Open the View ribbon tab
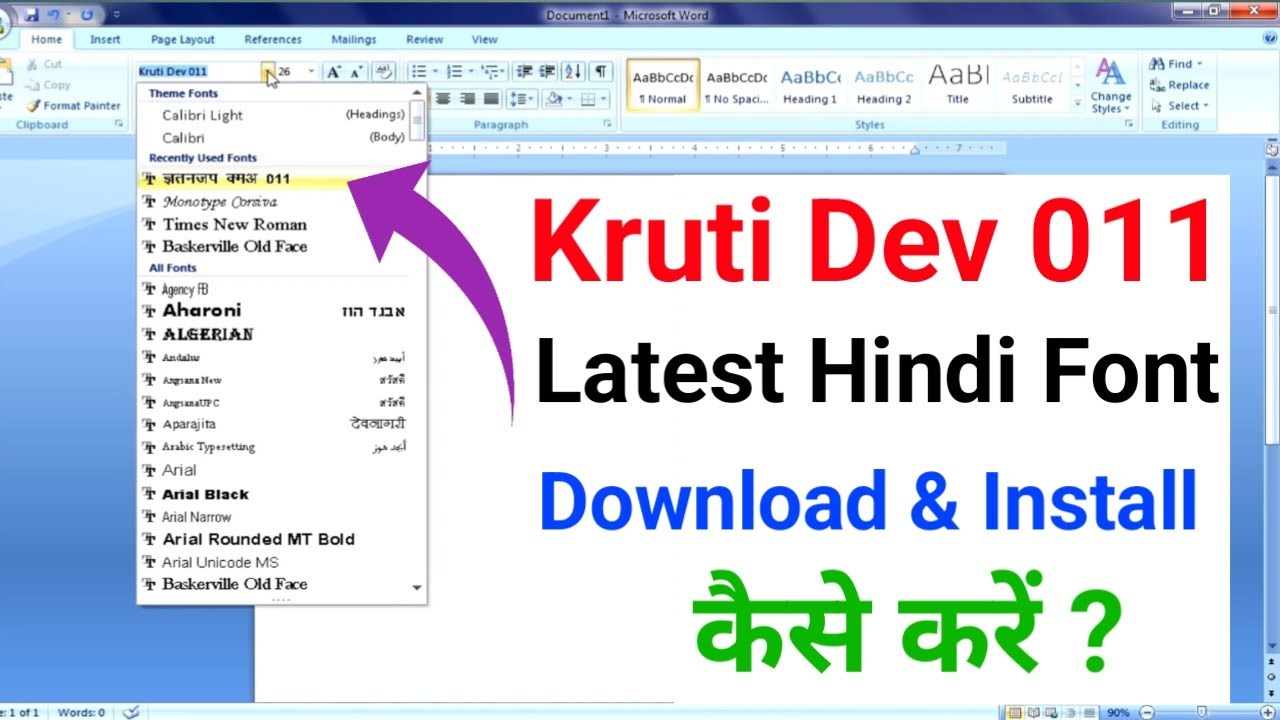Viewport: 1280px width, 720px height. point(485,39)
